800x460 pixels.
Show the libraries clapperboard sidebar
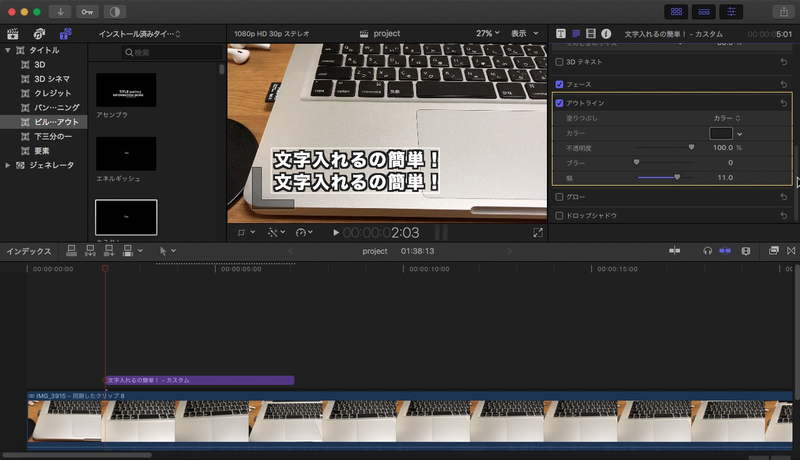(x=13, y=34)
